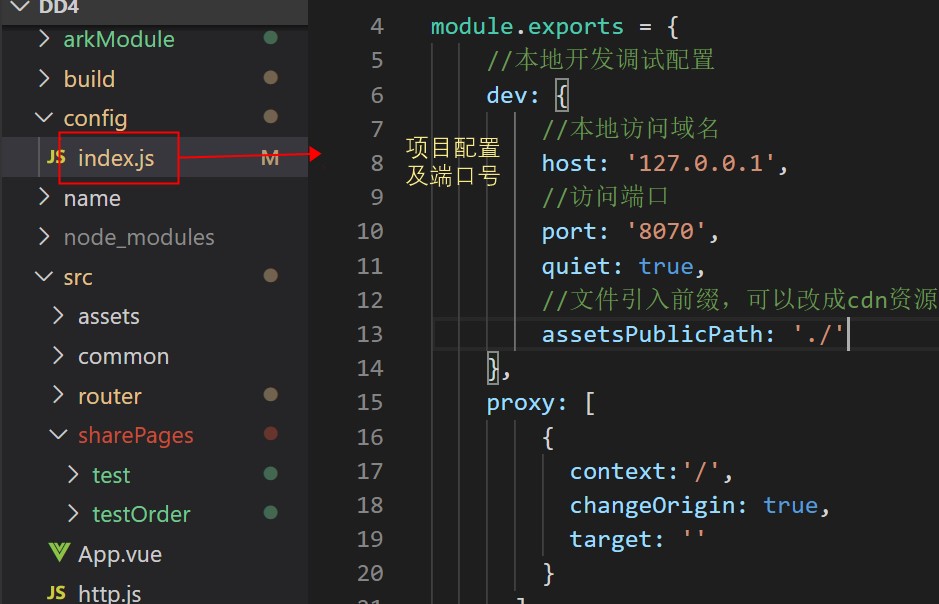Click line number 4 in gutter

click(377, 26)
